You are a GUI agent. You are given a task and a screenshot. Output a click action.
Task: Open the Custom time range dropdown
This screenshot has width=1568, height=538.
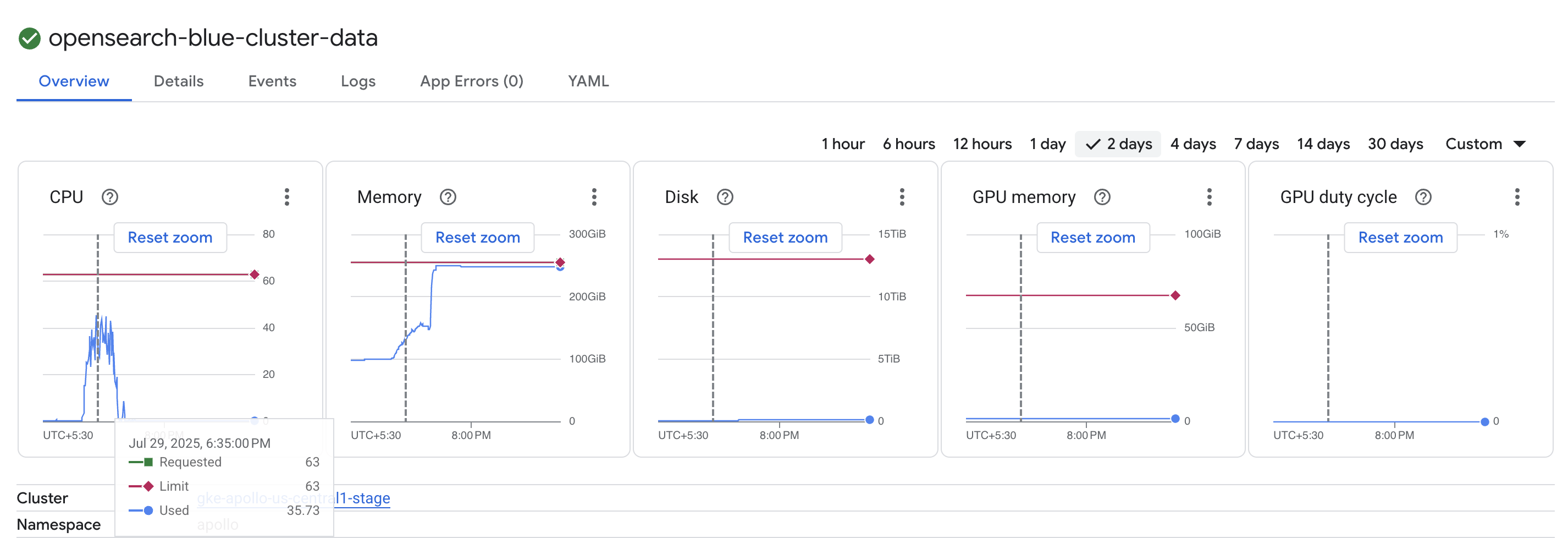1484,144
